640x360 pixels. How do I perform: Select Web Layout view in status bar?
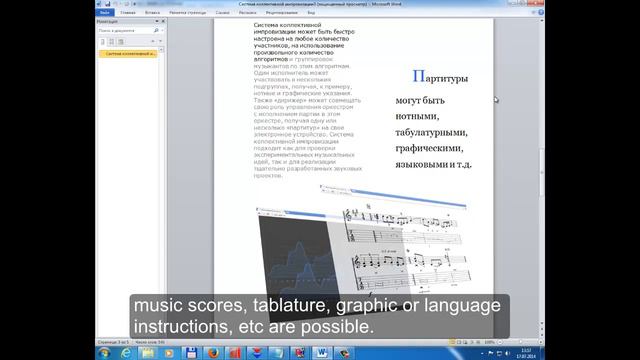pyautogui.click(x=465, y=342)
